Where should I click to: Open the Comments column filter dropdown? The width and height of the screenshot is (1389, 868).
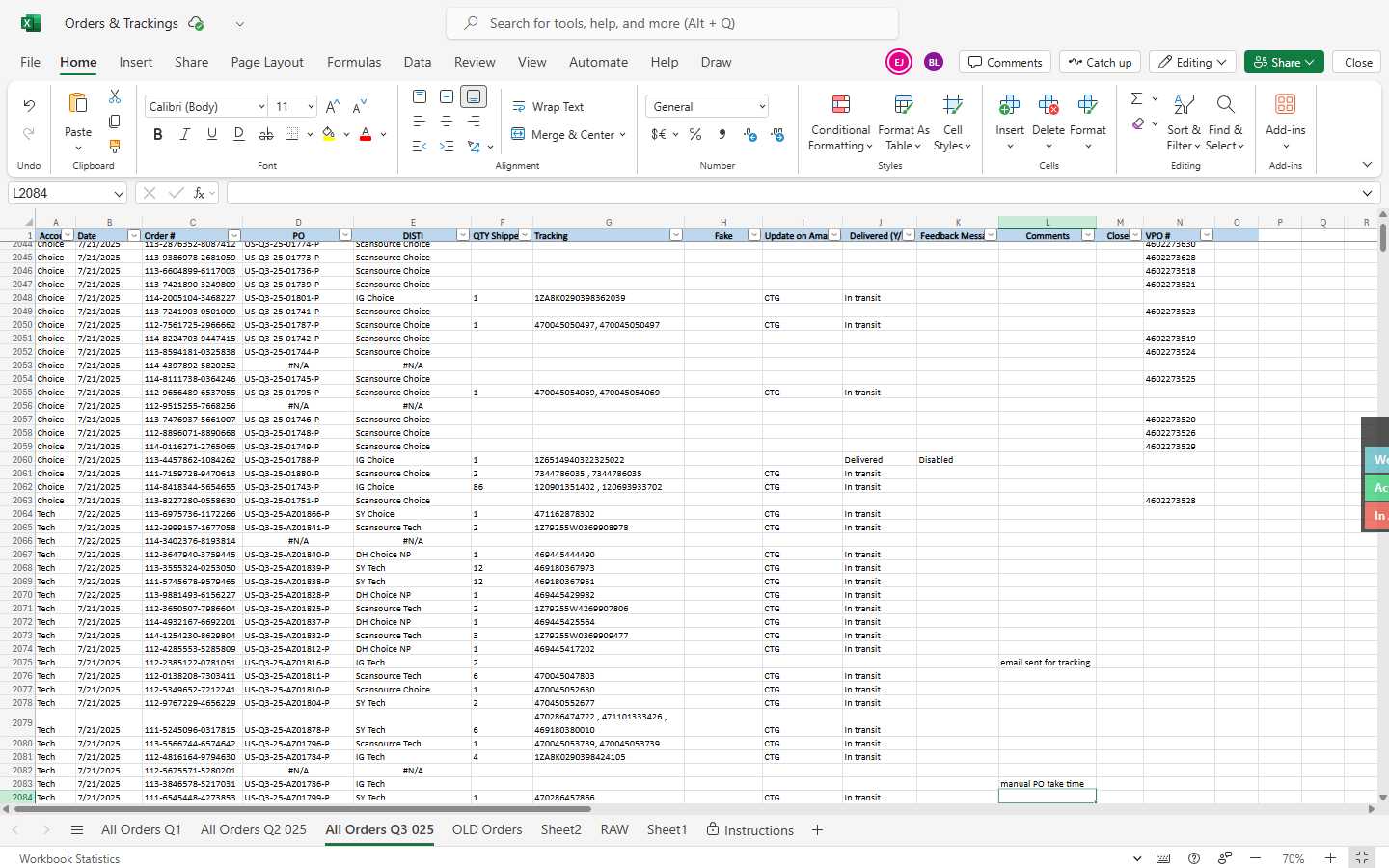1088,235
